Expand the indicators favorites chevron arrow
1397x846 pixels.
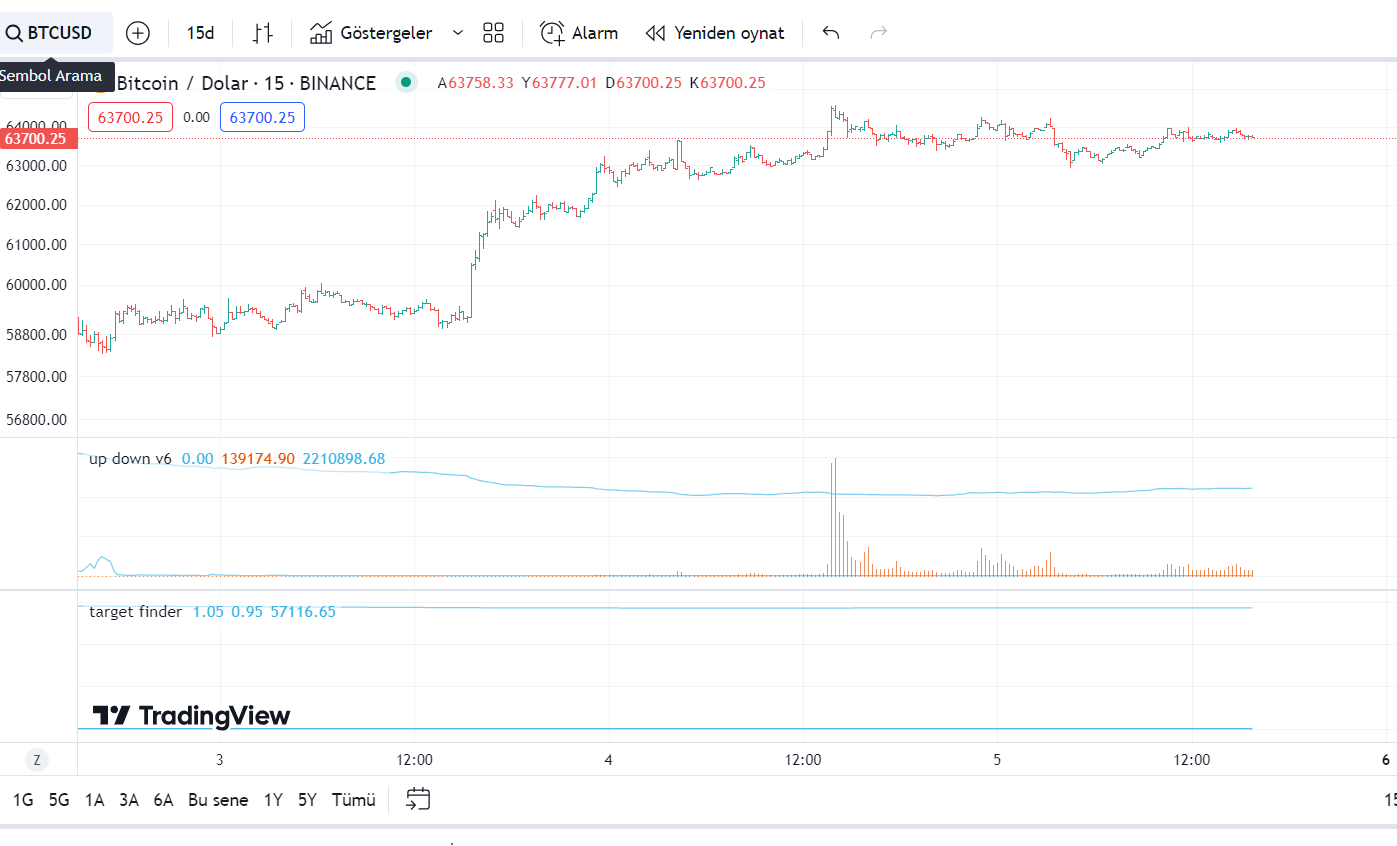click(458, 33)
